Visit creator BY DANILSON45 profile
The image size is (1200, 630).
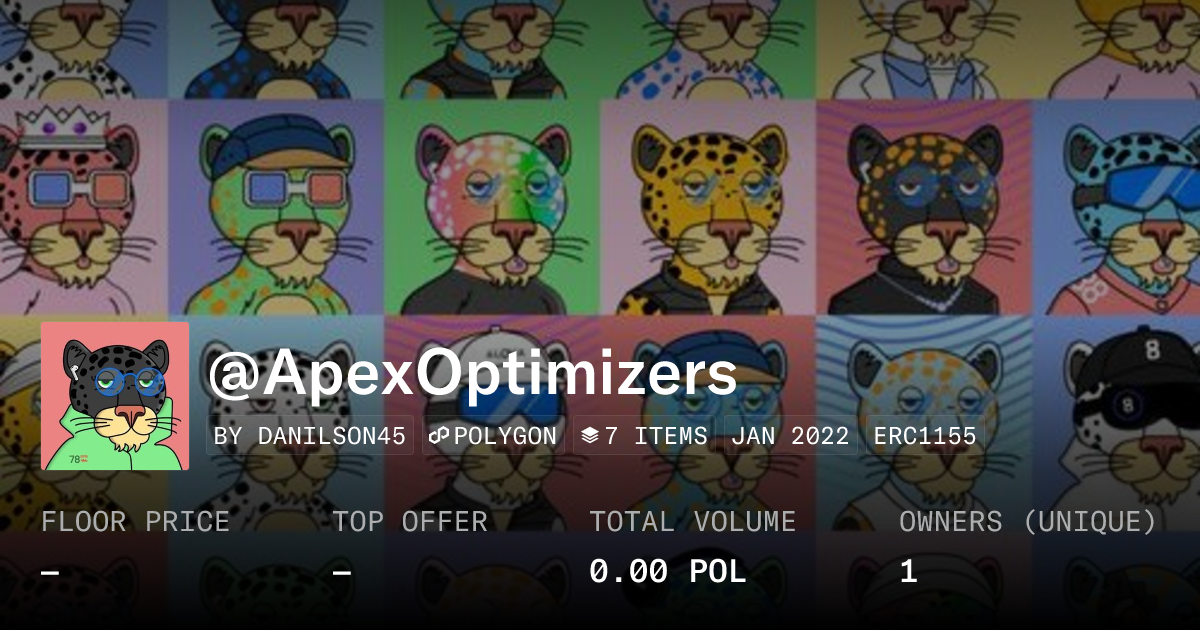click(x=310, y=436)
